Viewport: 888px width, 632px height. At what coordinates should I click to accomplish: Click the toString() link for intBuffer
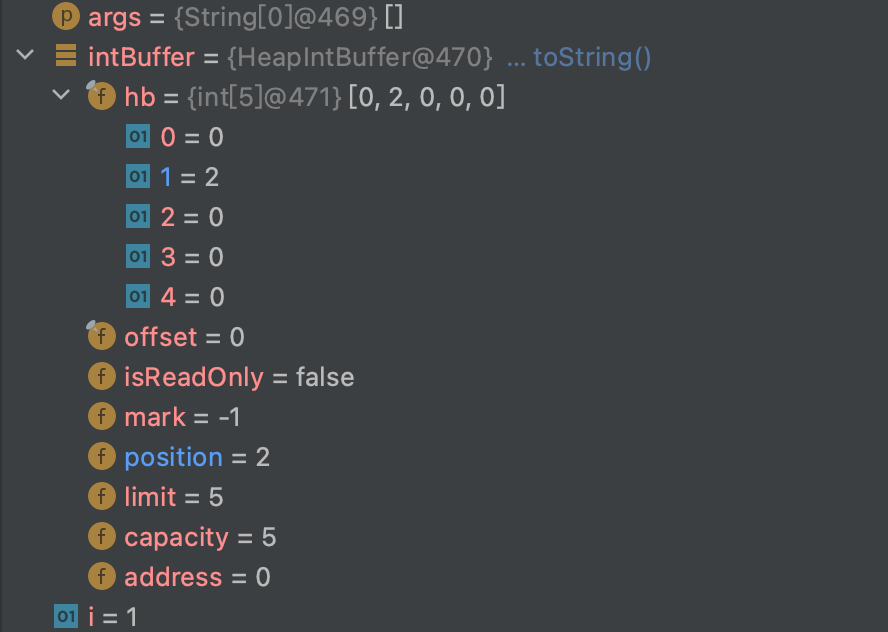coord(592,57)
